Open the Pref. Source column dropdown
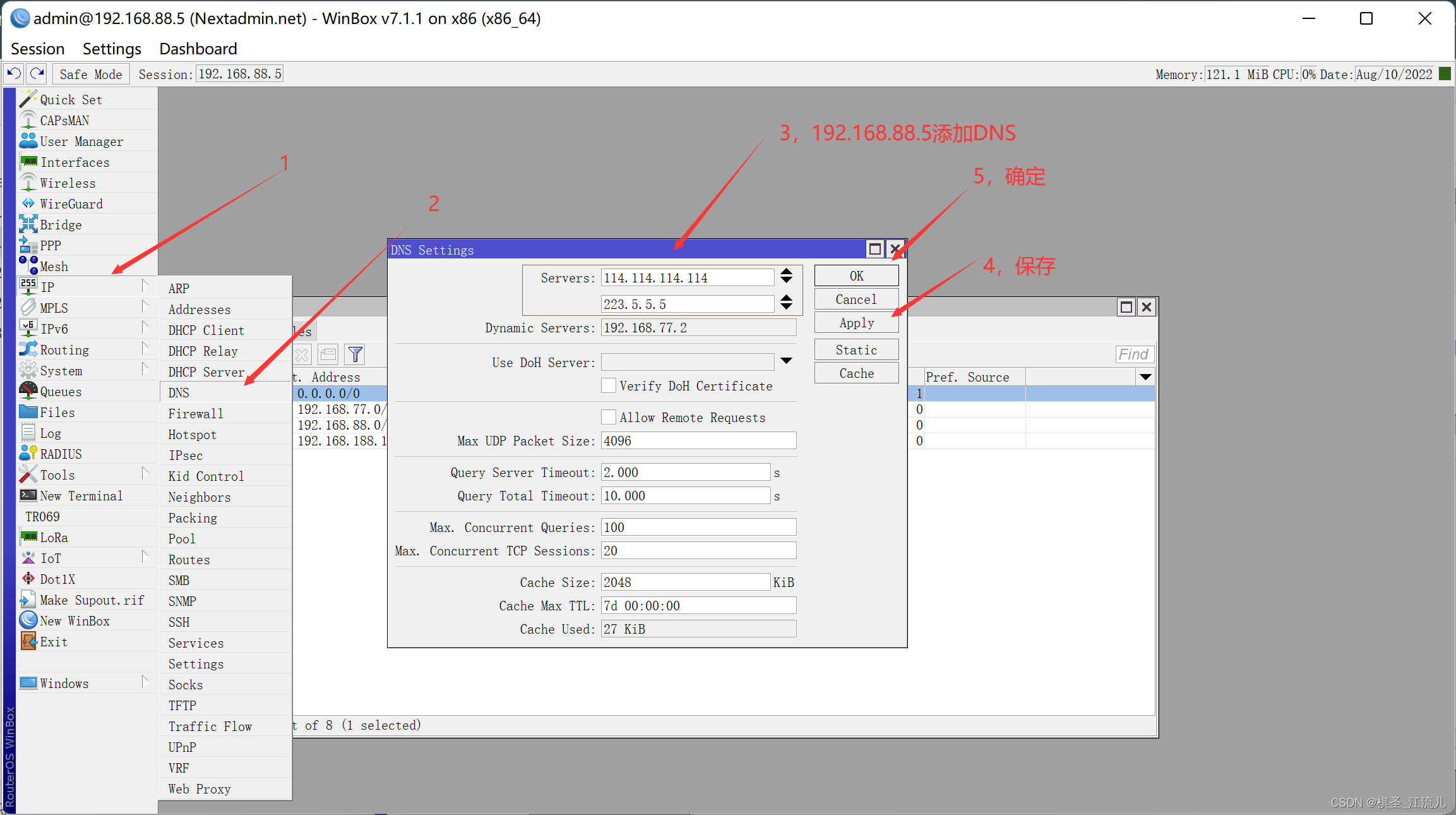 (1145, 377)
